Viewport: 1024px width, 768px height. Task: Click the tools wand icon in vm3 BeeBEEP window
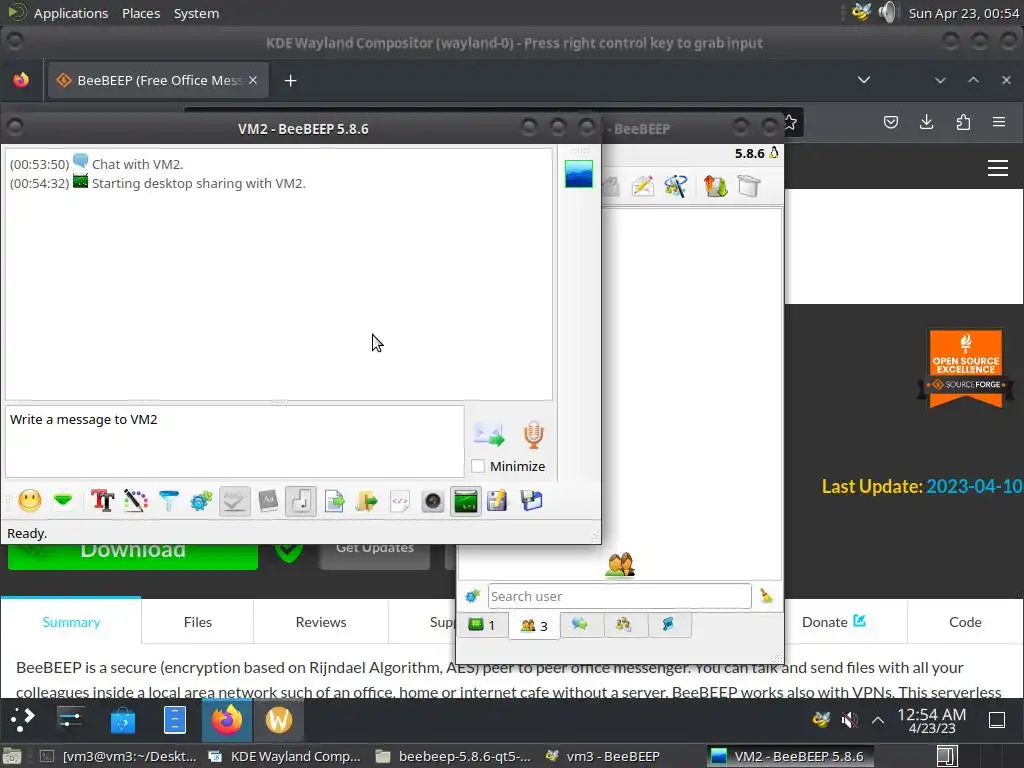(x=676, y=186)
